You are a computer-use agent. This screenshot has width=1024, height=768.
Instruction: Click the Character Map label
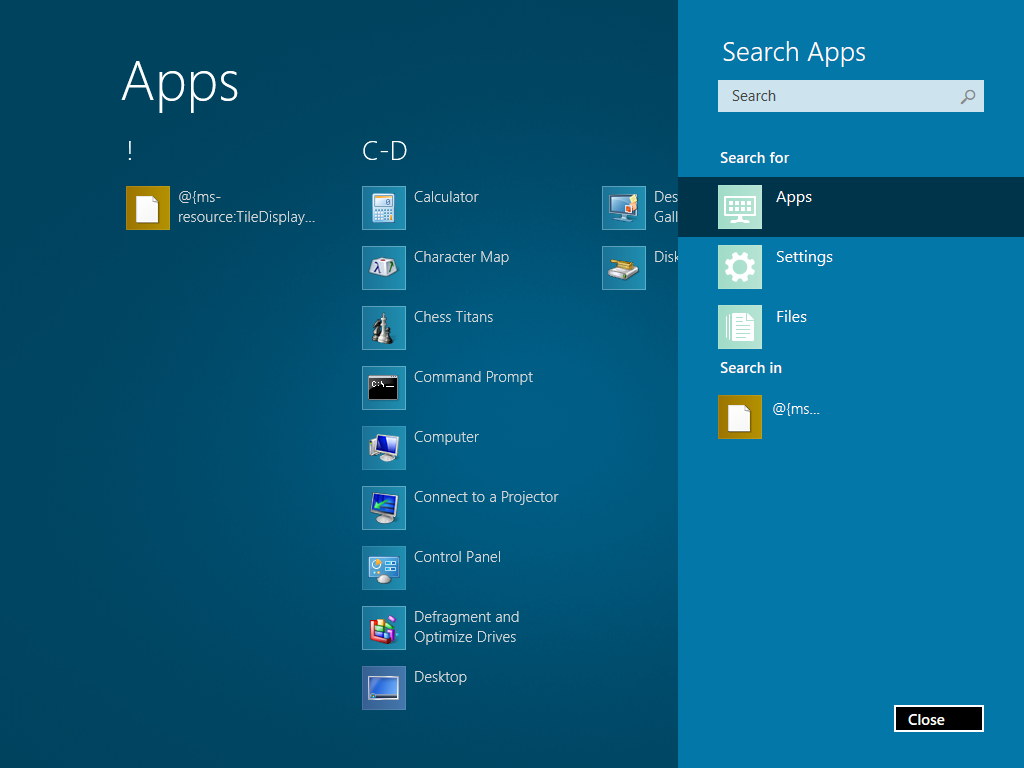point(461,257)
